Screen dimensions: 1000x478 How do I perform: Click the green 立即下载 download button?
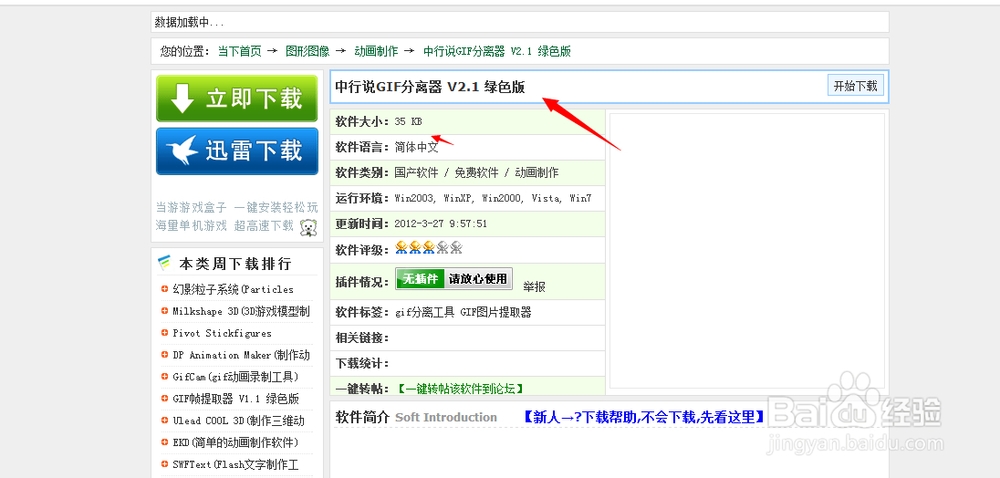click(237, 99)
